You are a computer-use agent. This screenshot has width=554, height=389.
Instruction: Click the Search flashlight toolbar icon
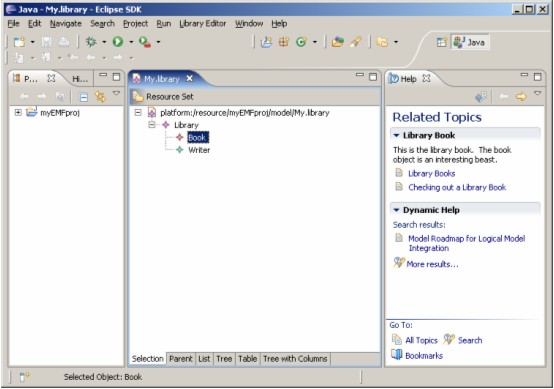[356, 42]
